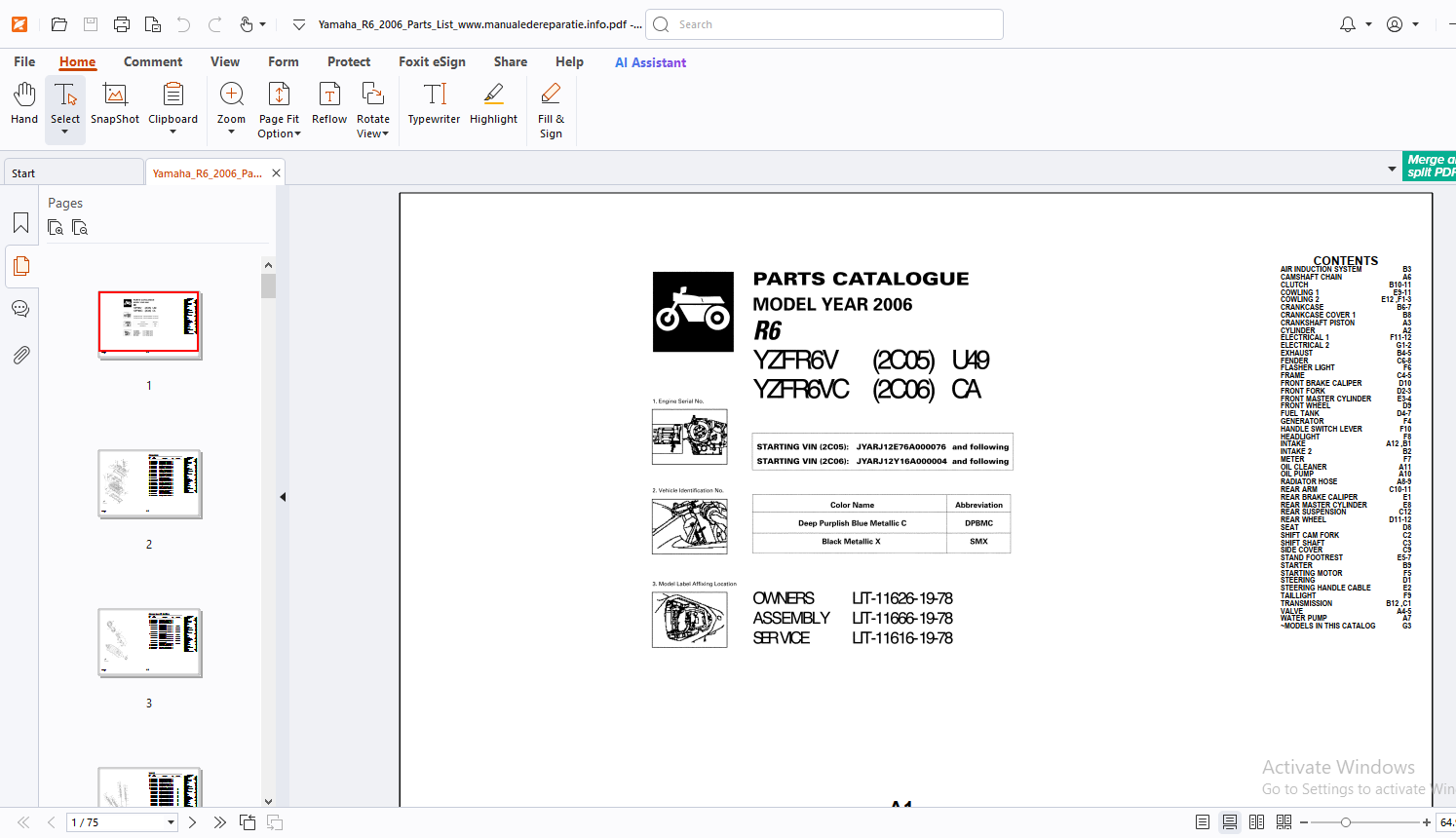Expand the Clipboard dropdown arrow
This screenshot has height=838, width=1456.
(172, 133)
